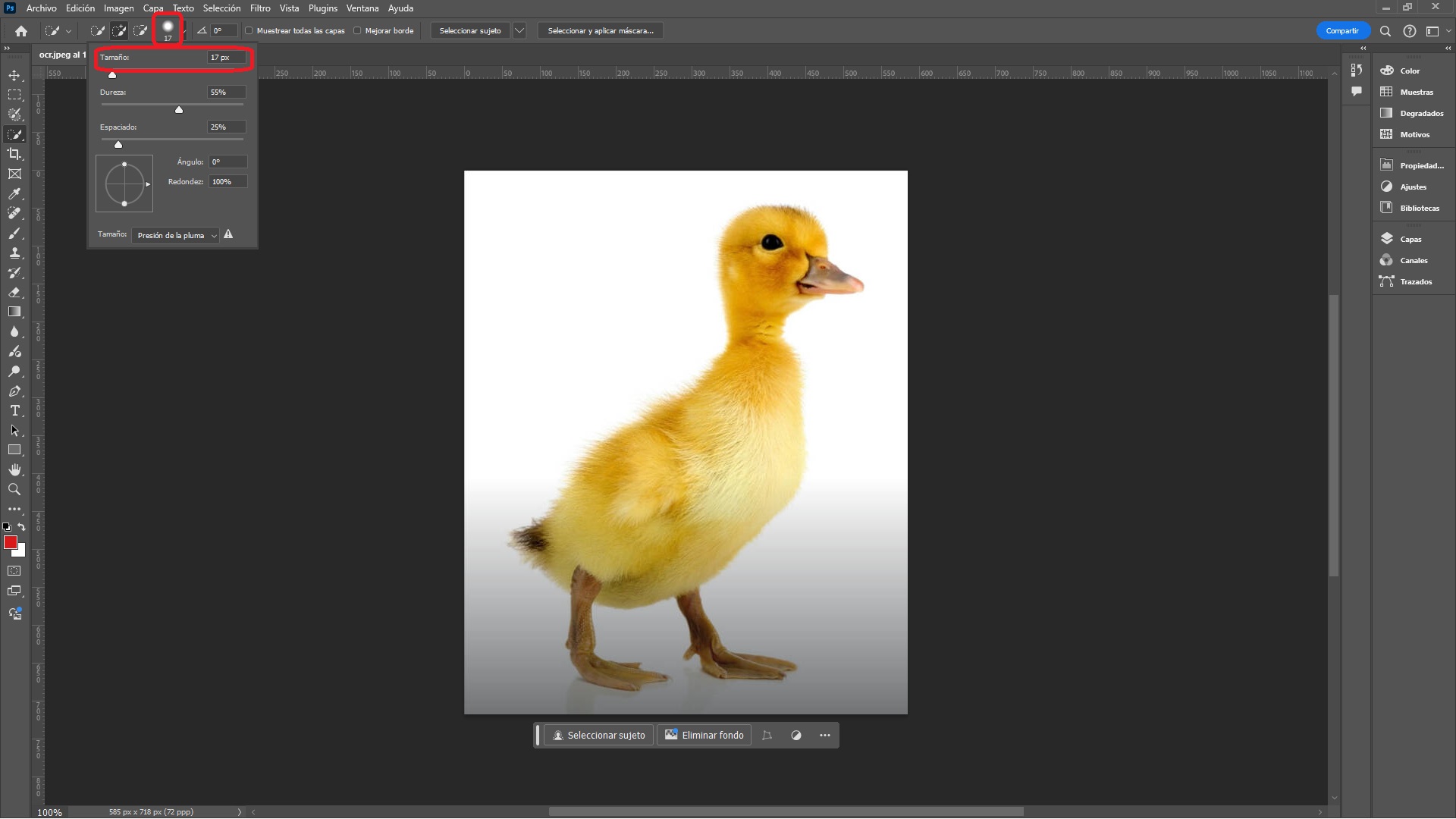Open the status bar info arrow

pos(240,812)
